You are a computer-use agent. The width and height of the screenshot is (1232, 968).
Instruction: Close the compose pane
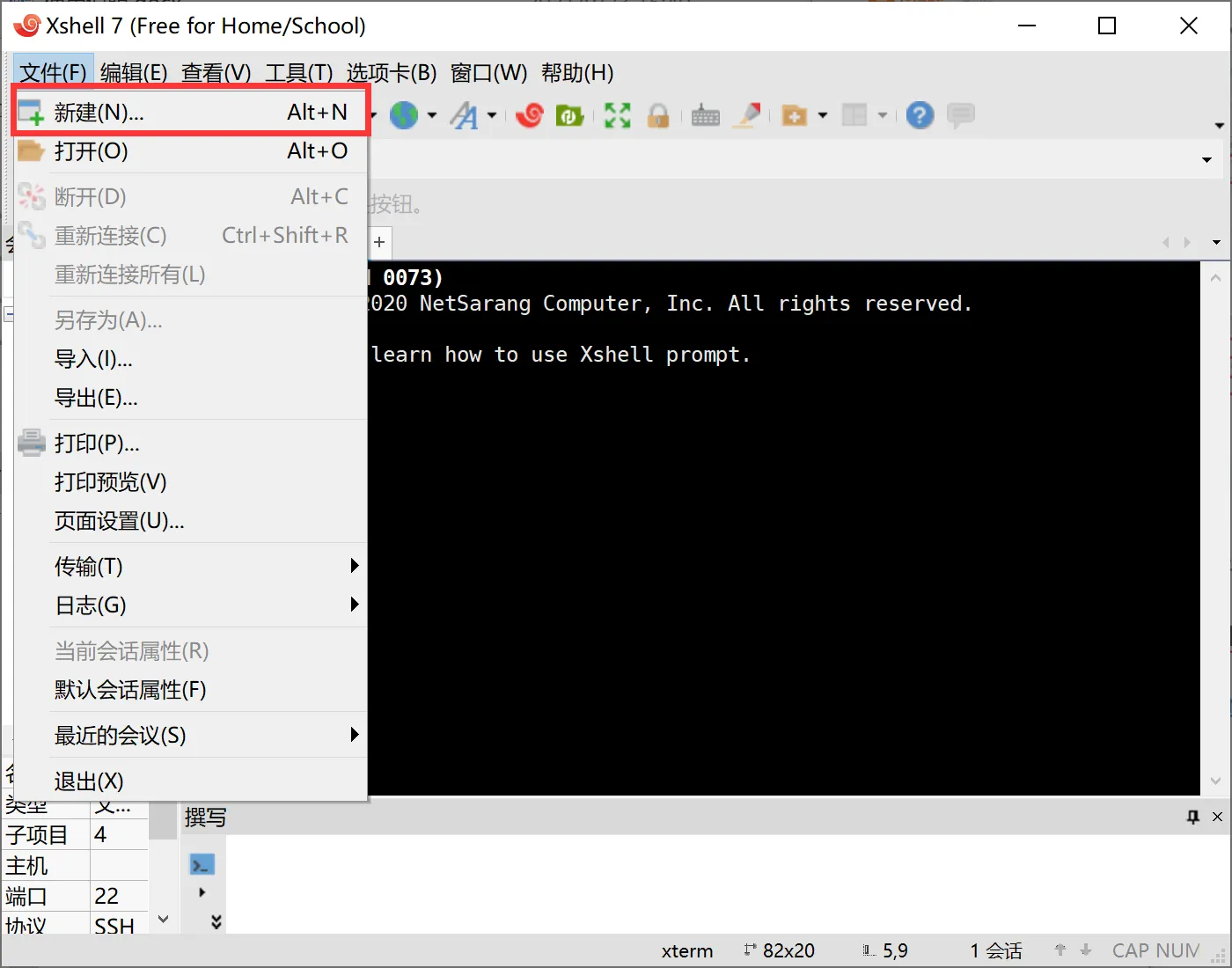[1217, 817]
